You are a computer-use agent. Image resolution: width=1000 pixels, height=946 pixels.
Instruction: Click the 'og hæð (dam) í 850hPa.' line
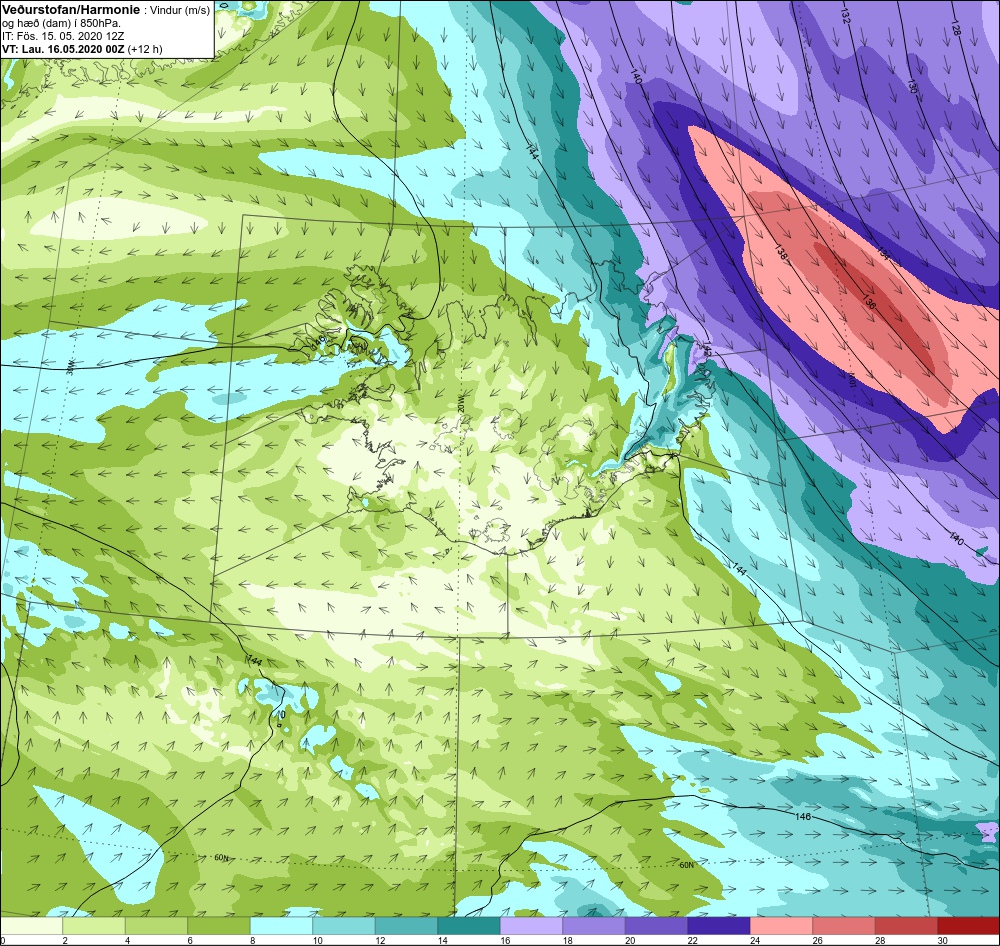pyautogui.click(x=62, y=24)
